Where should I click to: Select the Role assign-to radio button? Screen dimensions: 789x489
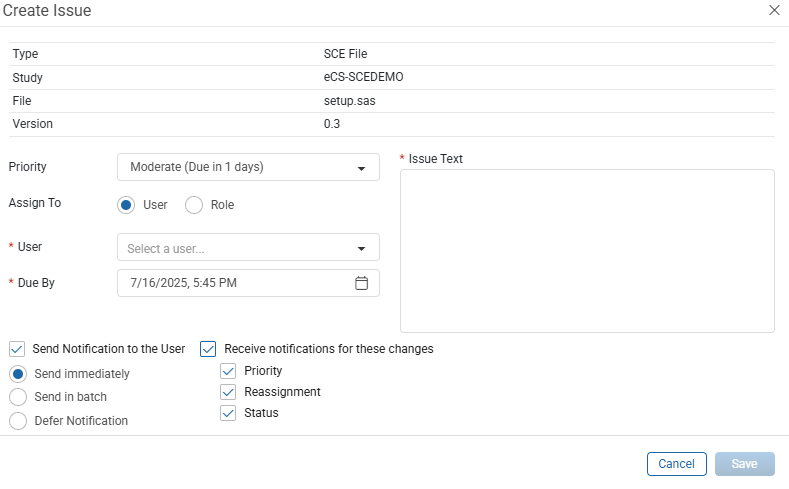coord(194,205)
